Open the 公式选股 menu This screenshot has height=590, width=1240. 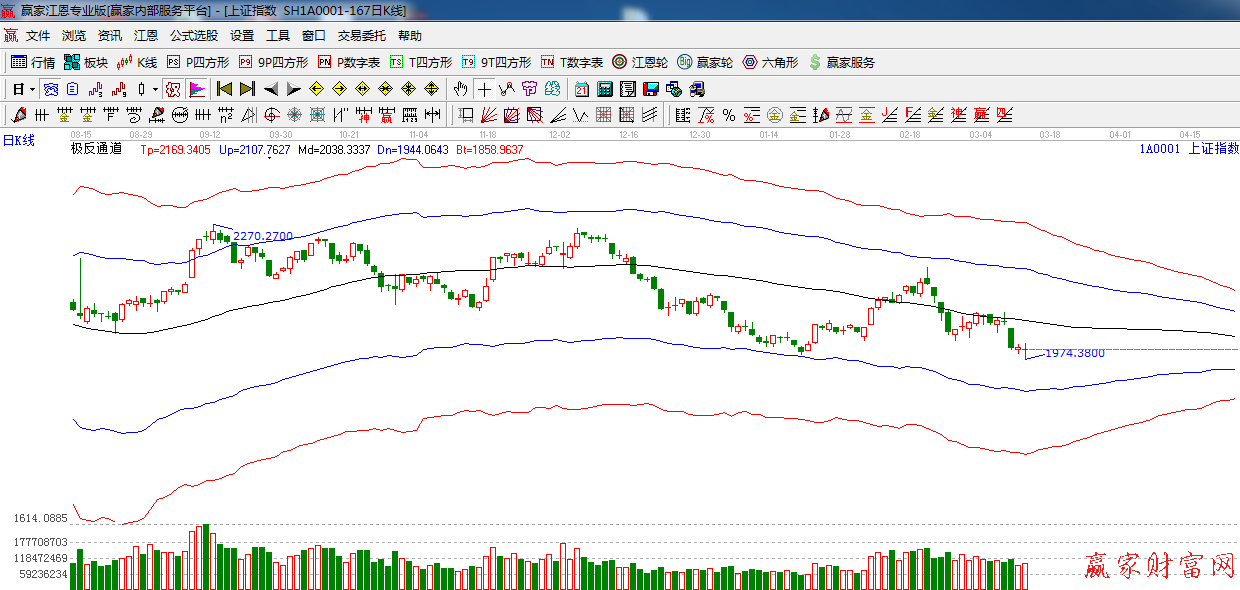pos(193,36)
